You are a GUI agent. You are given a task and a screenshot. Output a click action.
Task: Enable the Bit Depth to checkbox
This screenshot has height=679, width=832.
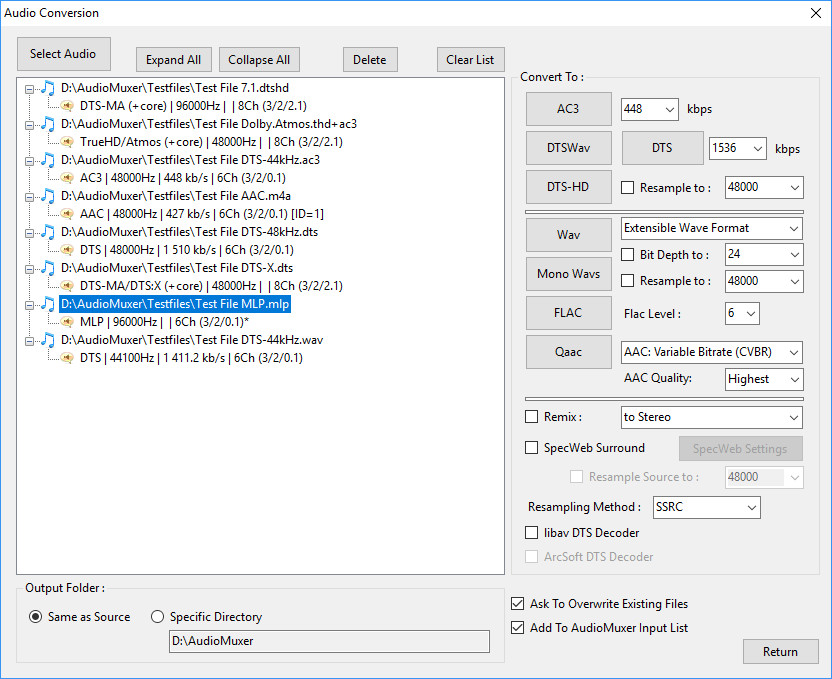(628, 255)
